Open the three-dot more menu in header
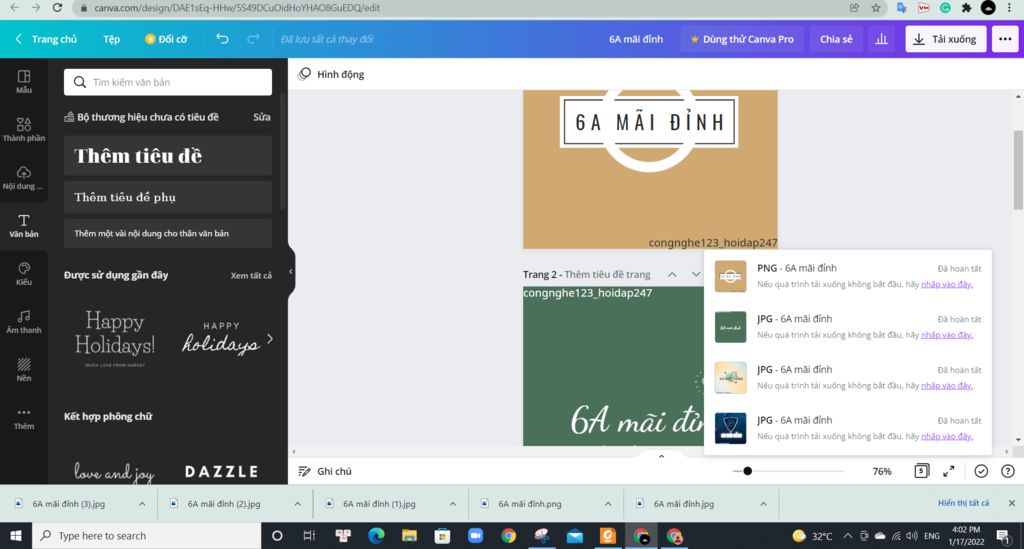The height and width of the screenshot is (549, 1024). coord(1005,39)
